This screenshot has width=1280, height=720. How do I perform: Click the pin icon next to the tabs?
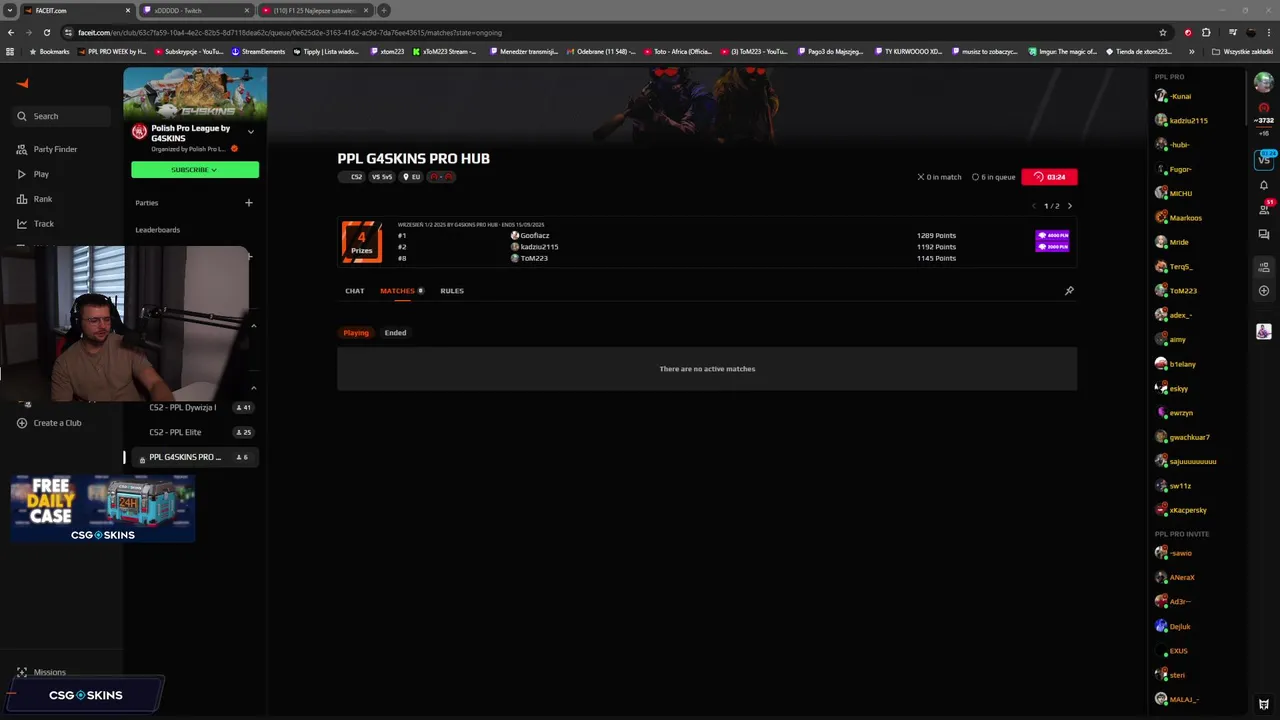pos(1069,291)
